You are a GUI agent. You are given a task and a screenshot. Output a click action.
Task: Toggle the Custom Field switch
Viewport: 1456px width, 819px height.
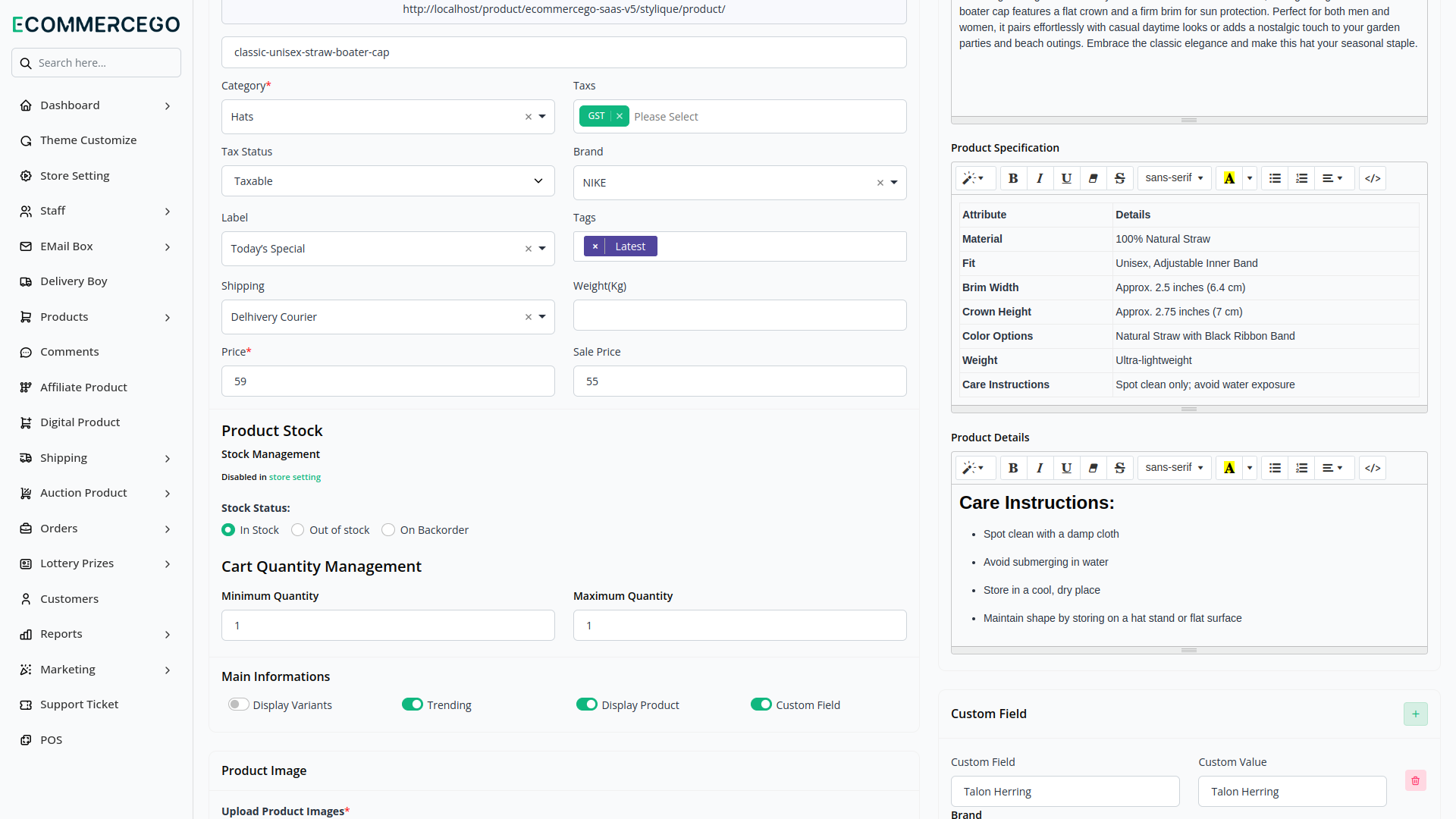click(761, 704)
